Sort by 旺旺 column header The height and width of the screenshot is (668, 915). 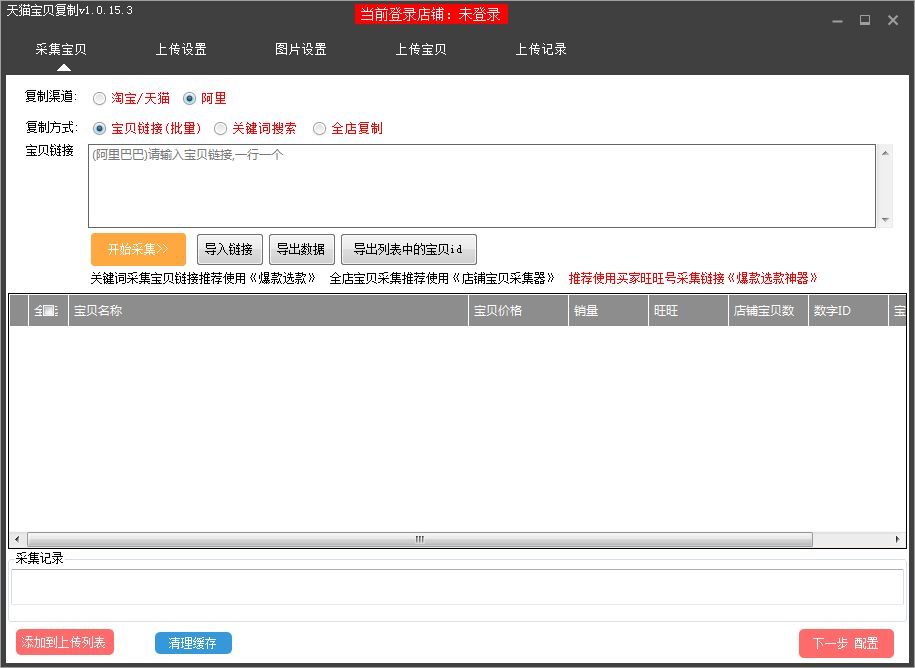(x=688, y=311)
